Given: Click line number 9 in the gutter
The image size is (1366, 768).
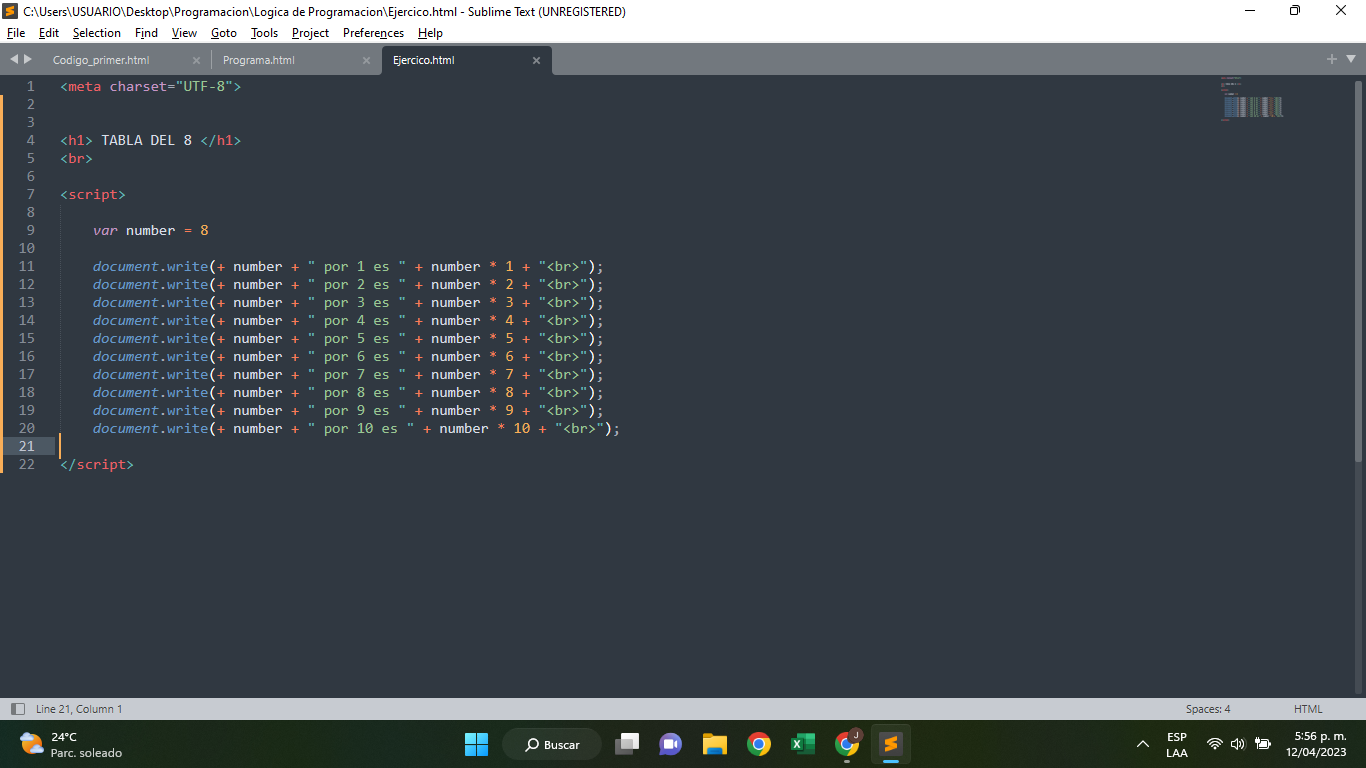Looking at the screenshot, I should [31, 230].
